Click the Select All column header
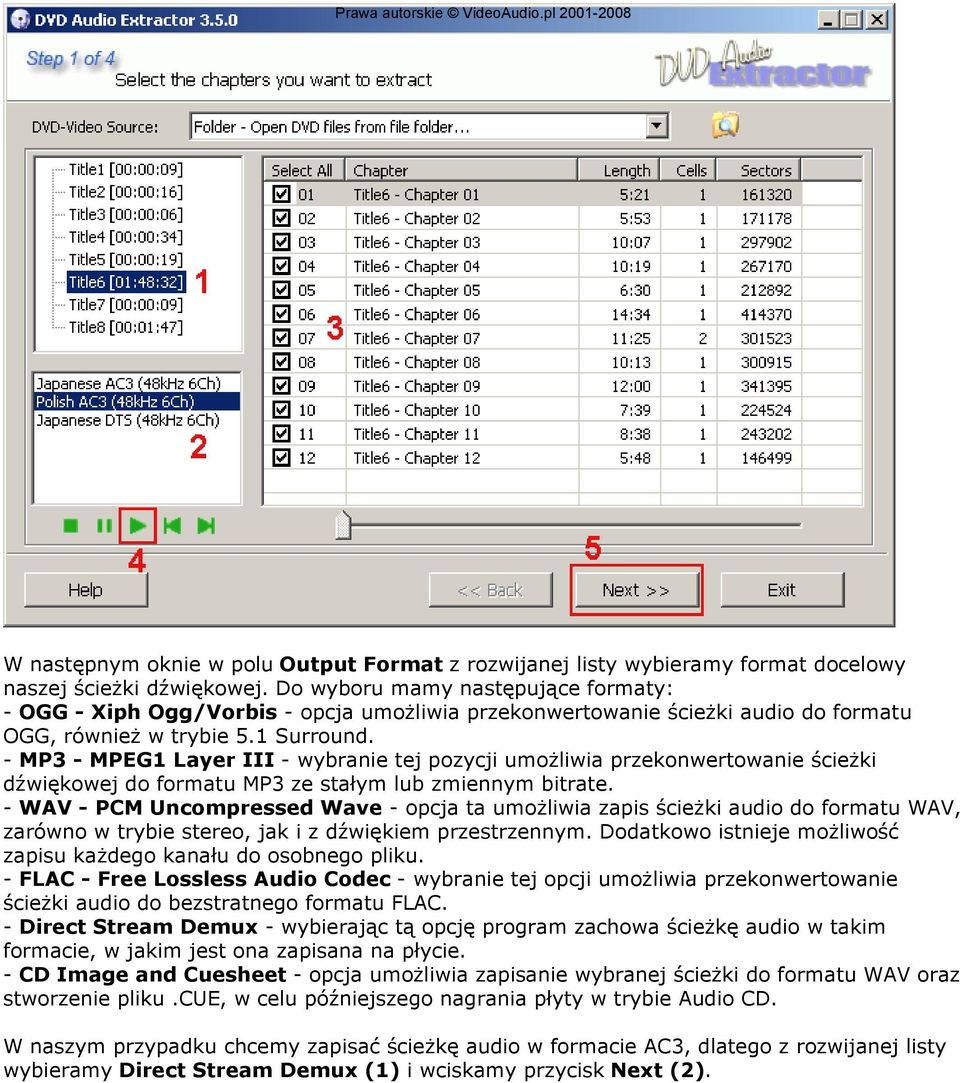Image resolution: width=960 pixels, height=1083 pixels. [304, 171]
